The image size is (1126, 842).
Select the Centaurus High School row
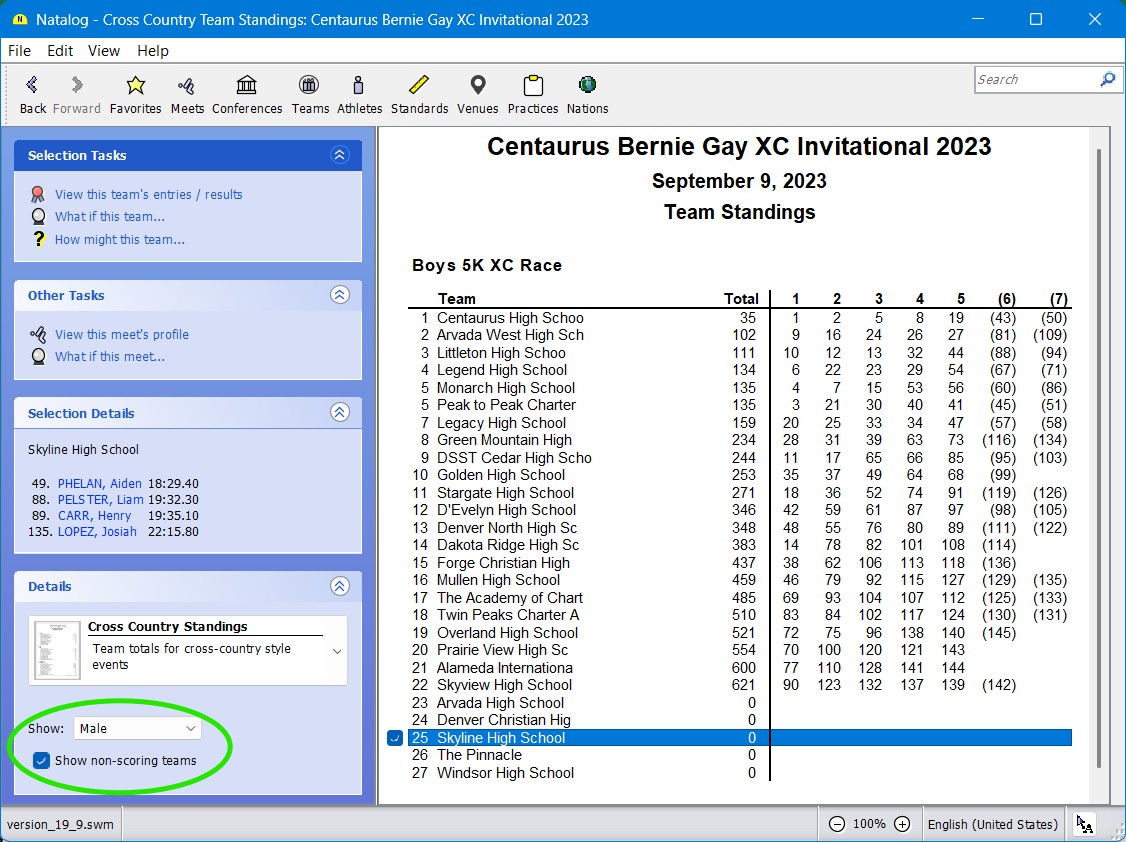[740, 318]
